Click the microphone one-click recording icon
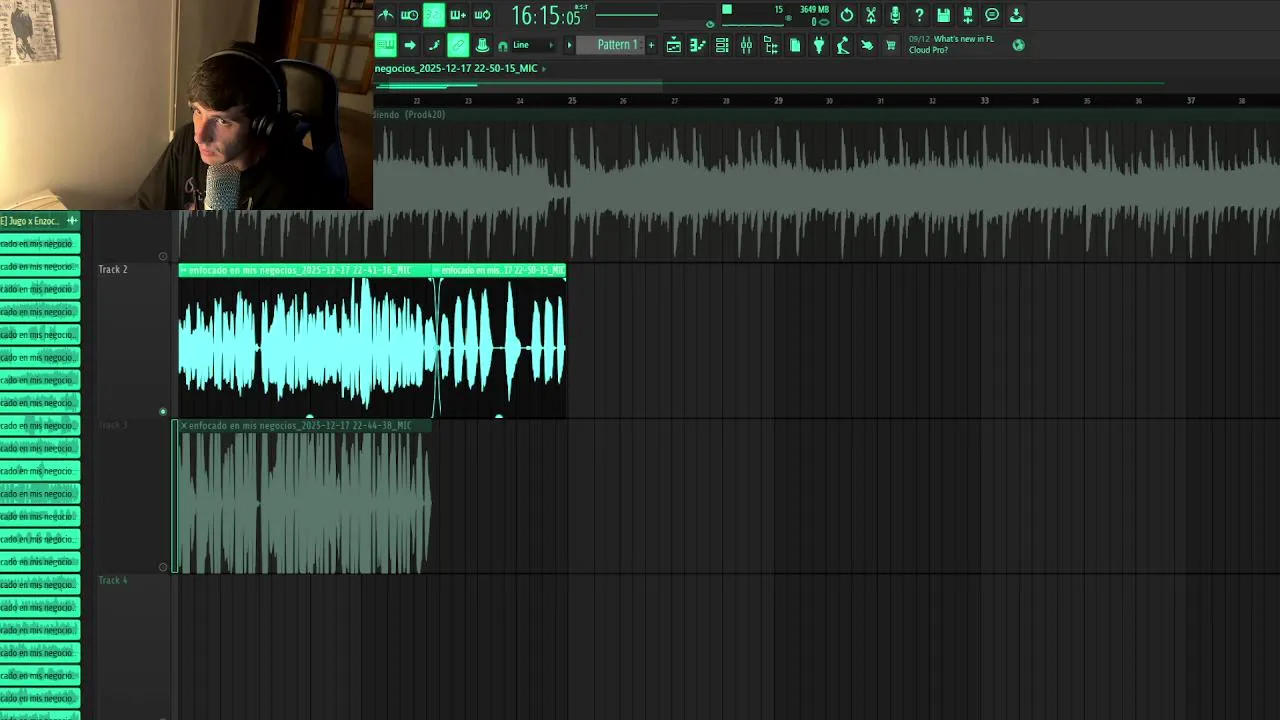Viewport: 1280px width, 720px height. tap(895, 15)
